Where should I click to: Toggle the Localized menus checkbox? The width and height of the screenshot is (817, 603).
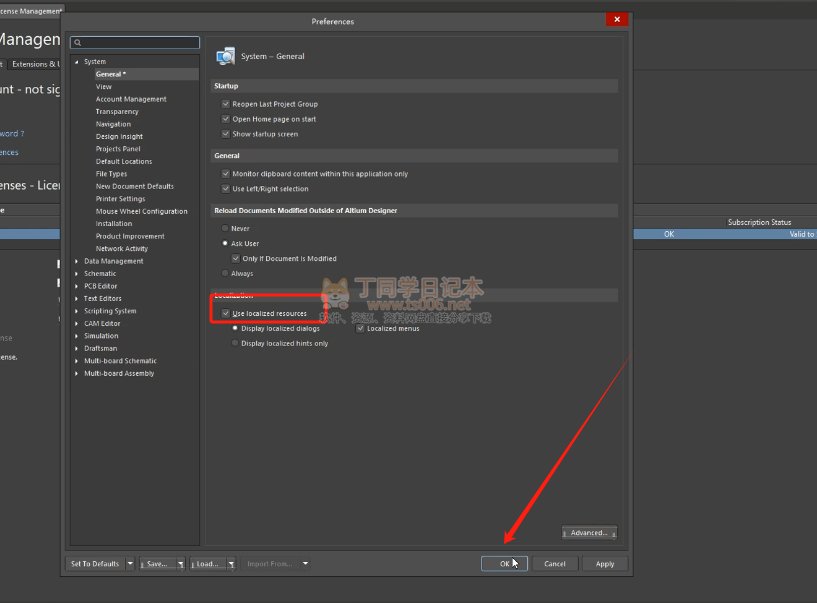coord(361,329)
